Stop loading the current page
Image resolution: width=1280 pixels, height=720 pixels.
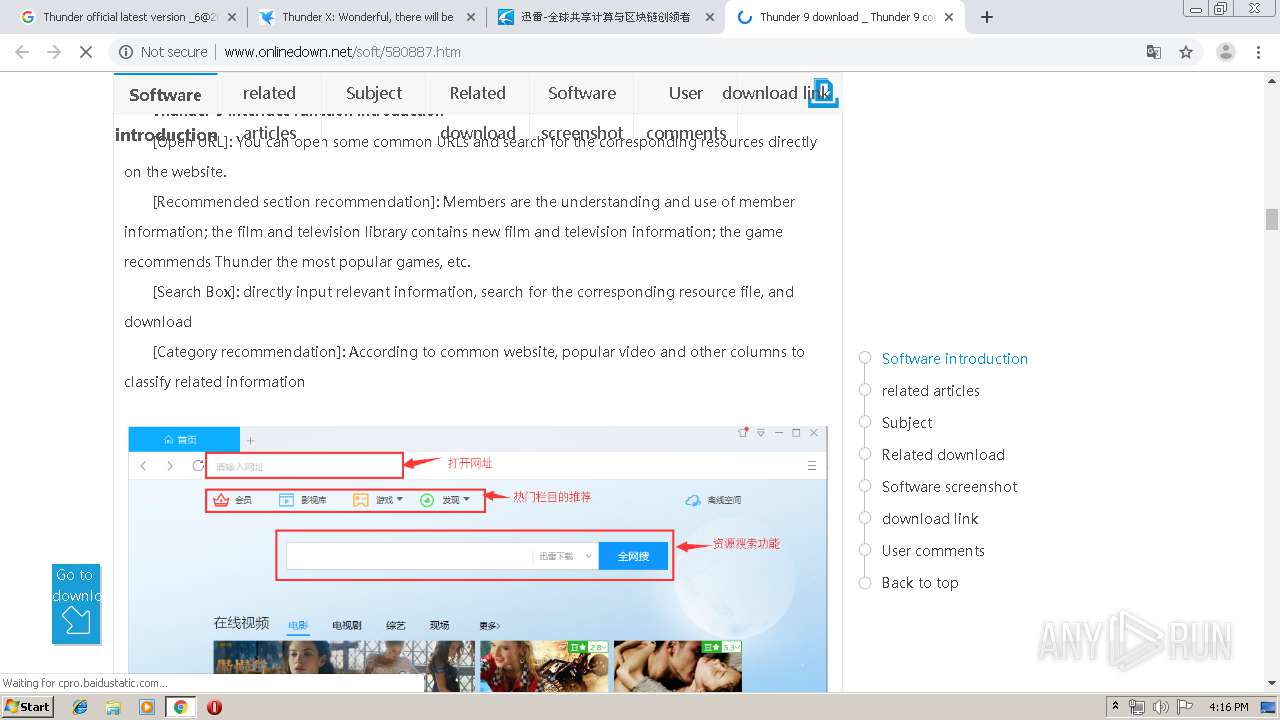(x=86, y=52)
